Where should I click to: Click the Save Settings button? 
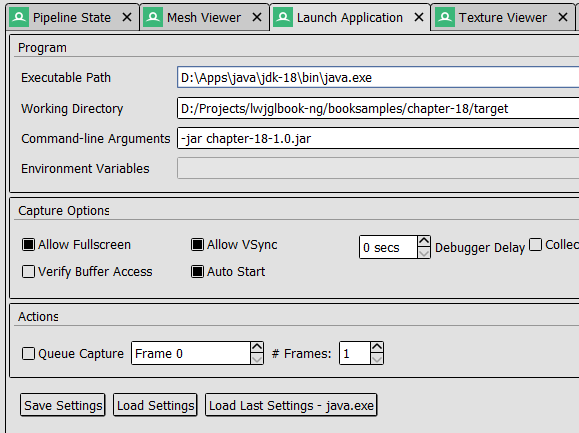[x=63, y=405]
